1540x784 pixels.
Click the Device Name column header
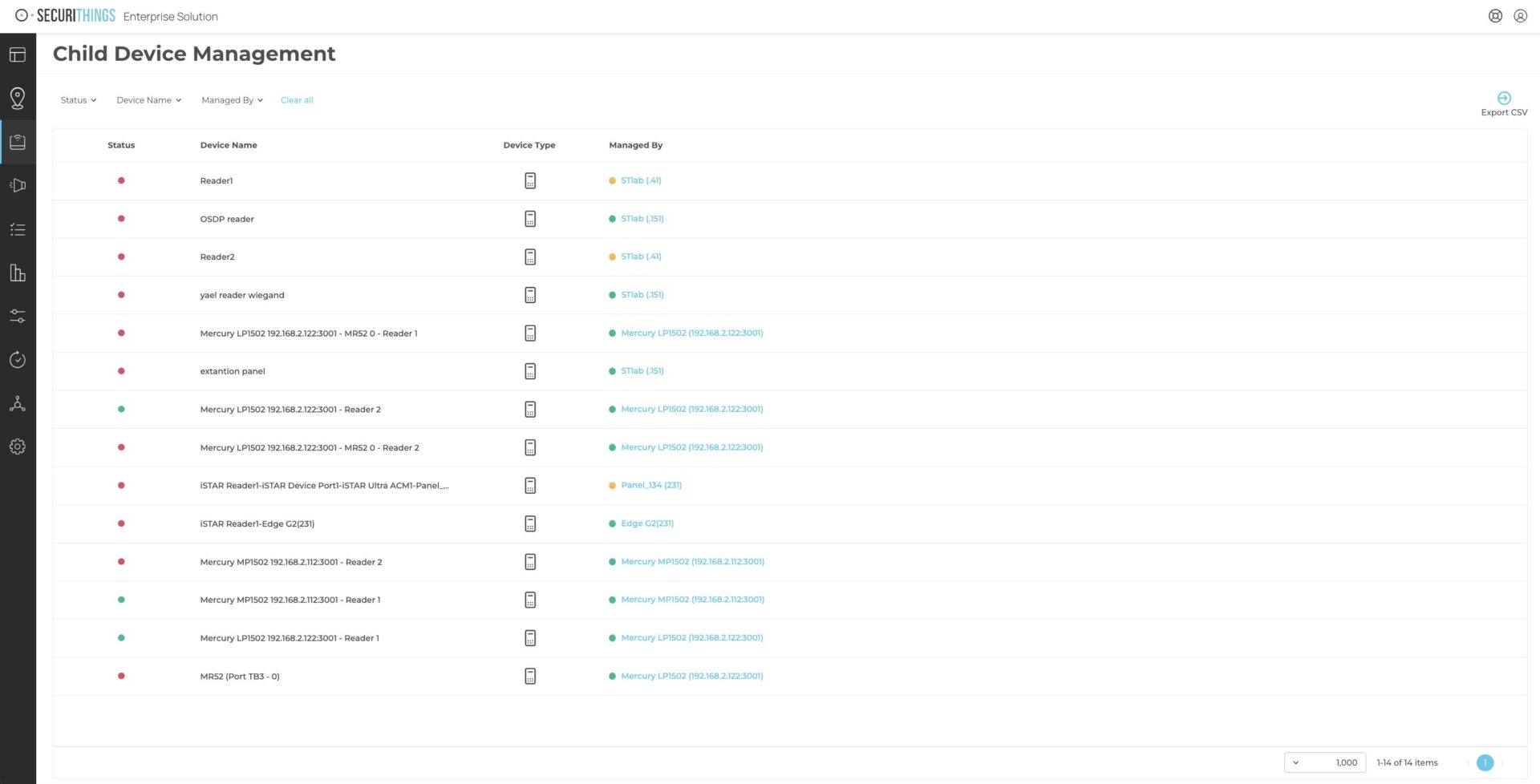pos(229,145)
